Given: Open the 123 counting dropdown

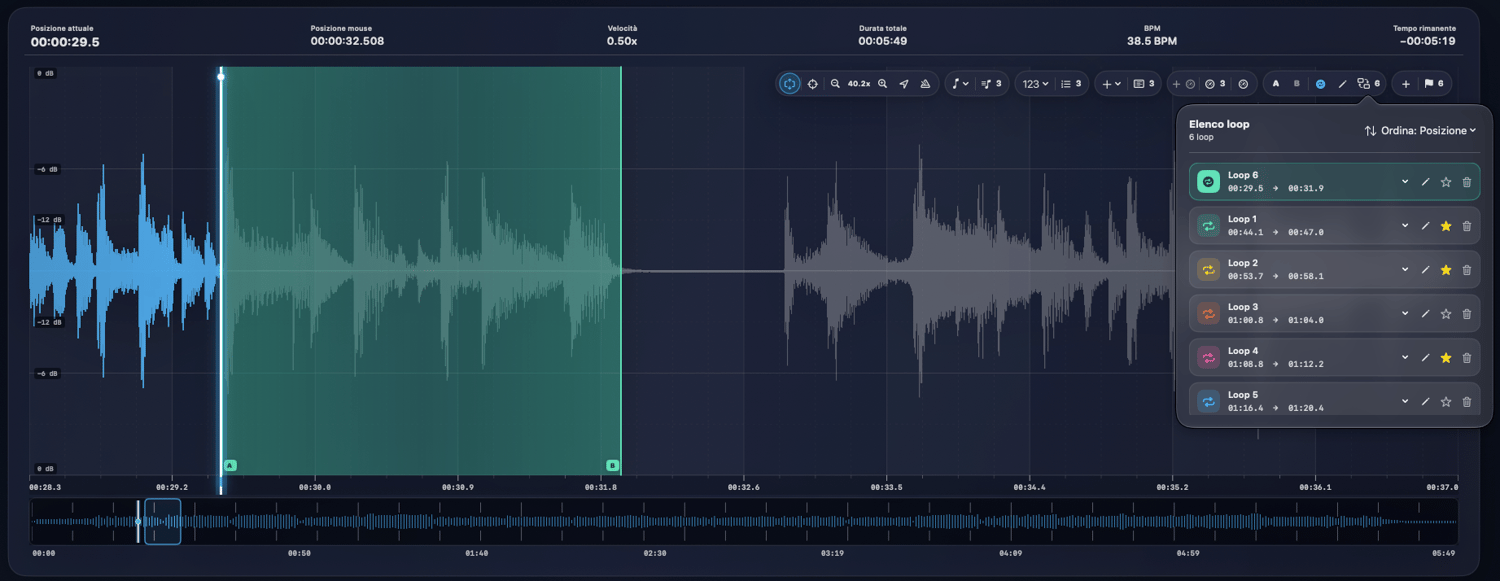Looking at the screenshot, I should point(1035,84).
